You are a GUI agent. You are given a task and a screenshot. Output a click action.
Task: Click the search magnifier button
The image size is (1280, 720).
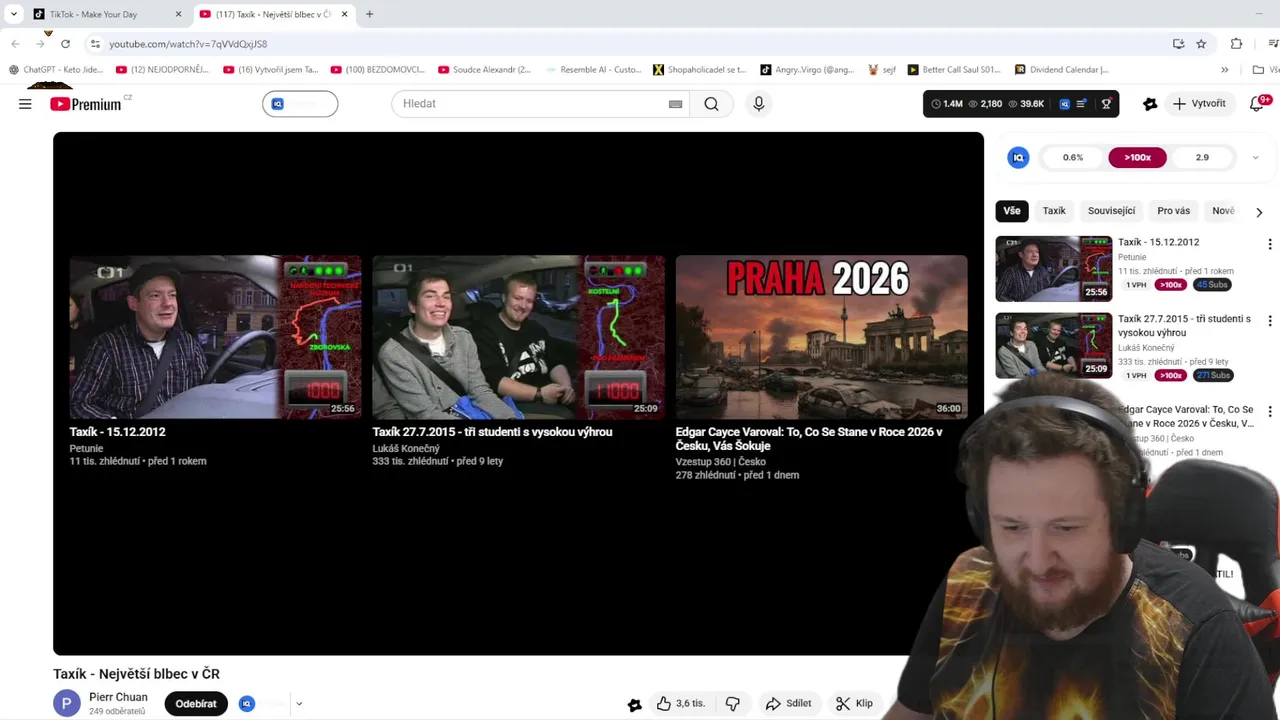[x=711, y=104]
